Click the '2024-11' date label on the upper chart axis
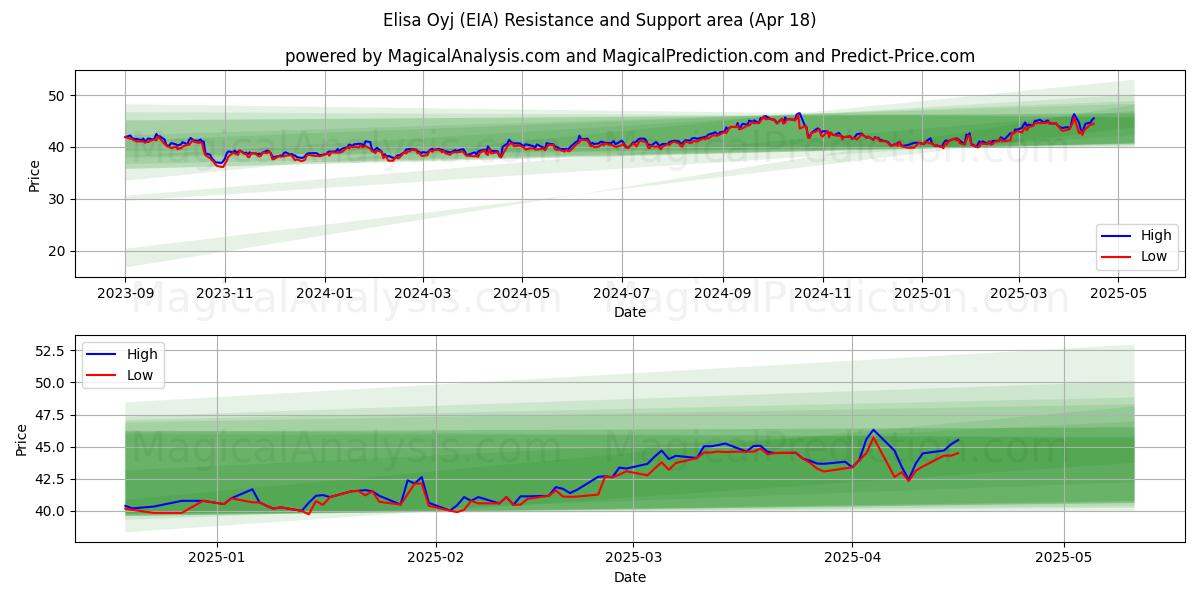Image resolution: width=1200 pixels, height=600 pixels. (x=822, y=294)
